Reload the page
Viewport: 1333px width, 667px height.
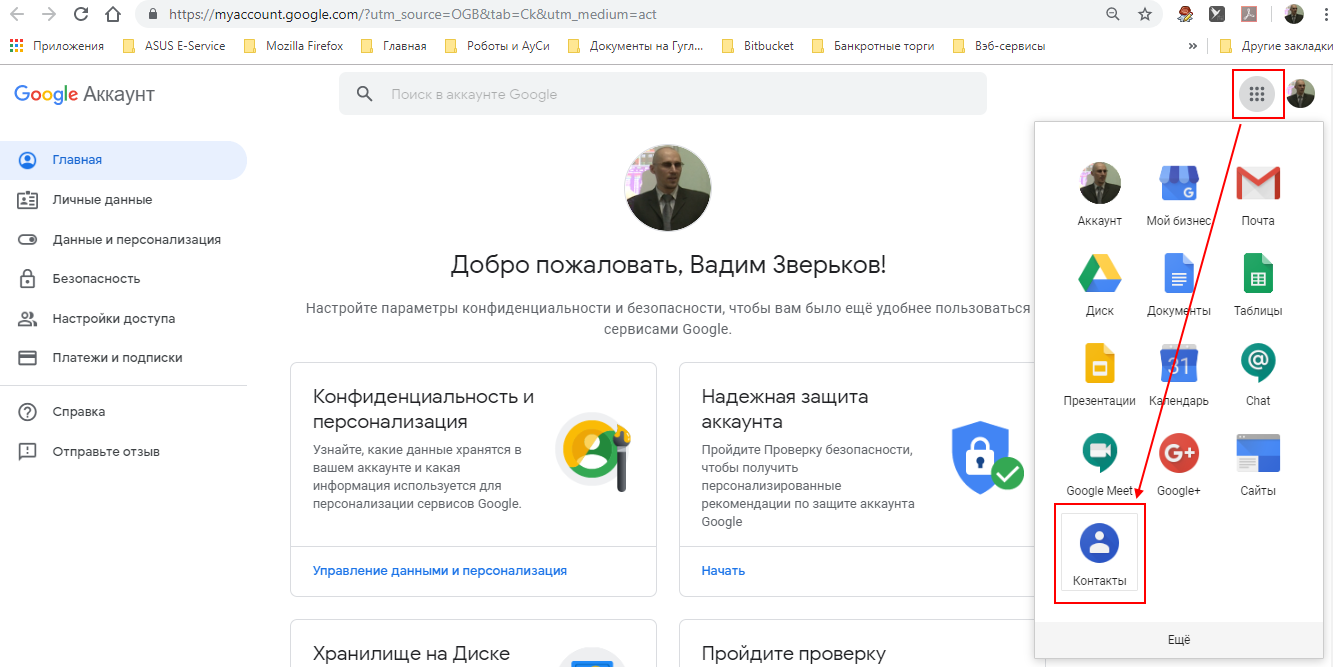[81, 15]
